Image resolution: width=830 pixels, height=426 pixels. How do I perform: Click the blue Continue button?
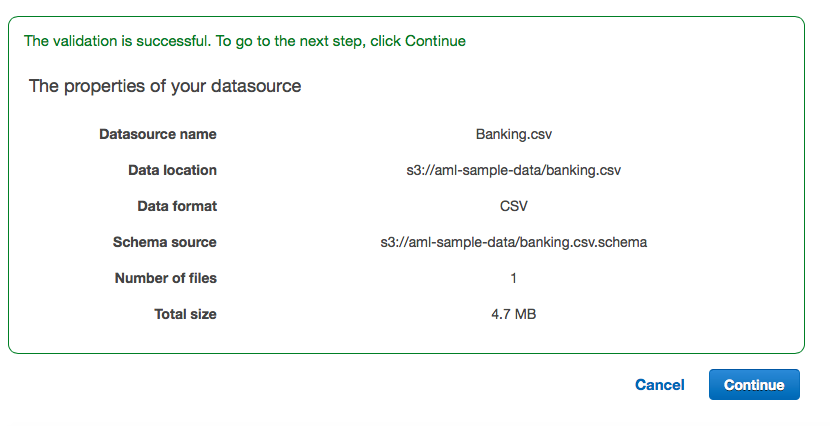[754, 385]
